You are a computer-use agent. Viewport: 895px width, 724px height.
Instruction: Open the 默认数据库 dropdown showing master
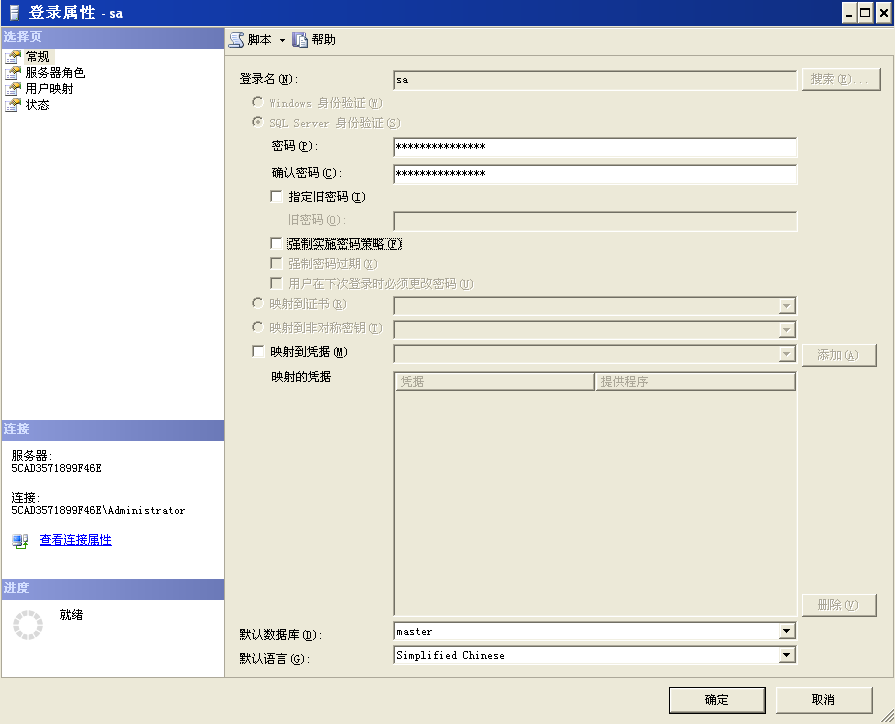(789, 631)
